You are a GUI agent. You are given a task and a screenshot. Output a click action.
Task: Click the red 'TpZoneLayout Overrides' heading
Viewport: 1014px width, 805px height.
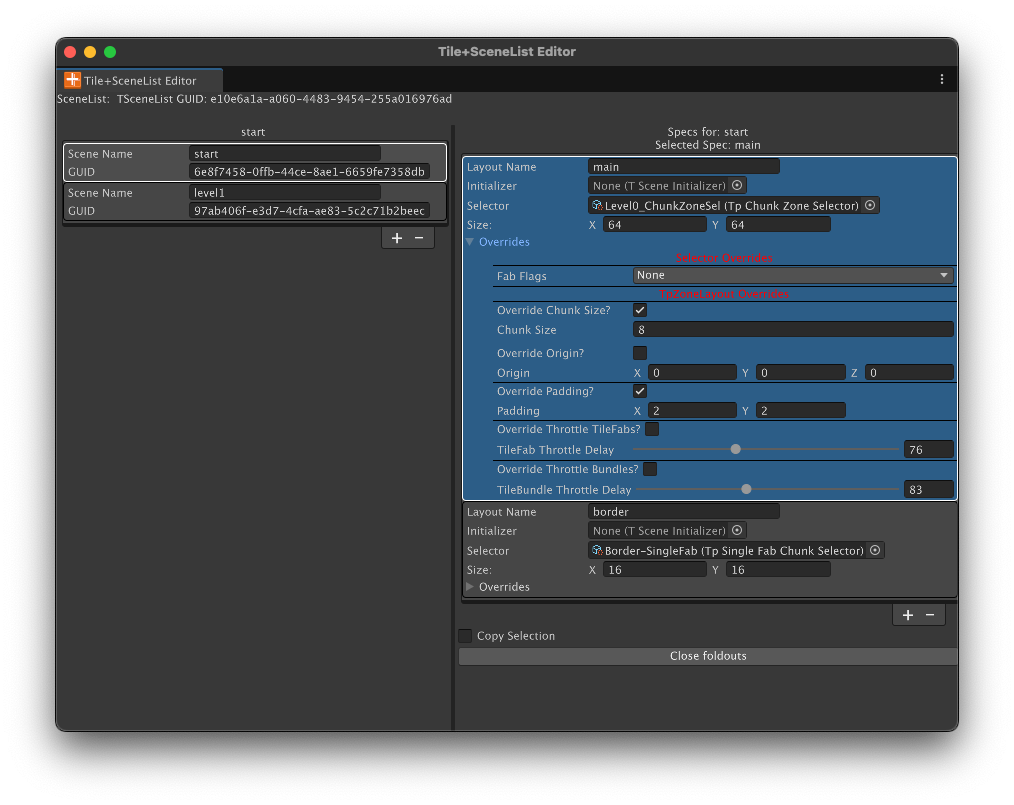point(724,294)
